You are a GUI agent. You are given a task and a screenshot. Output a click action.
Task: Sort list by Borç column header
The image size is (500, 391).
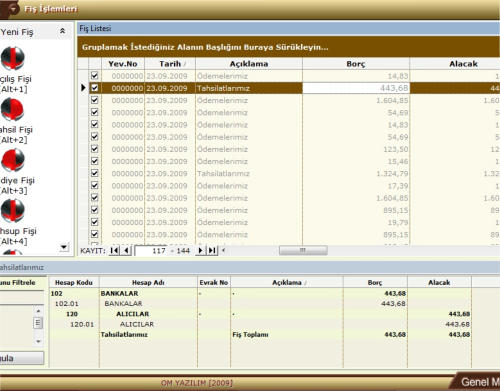(x=356, y=64)
